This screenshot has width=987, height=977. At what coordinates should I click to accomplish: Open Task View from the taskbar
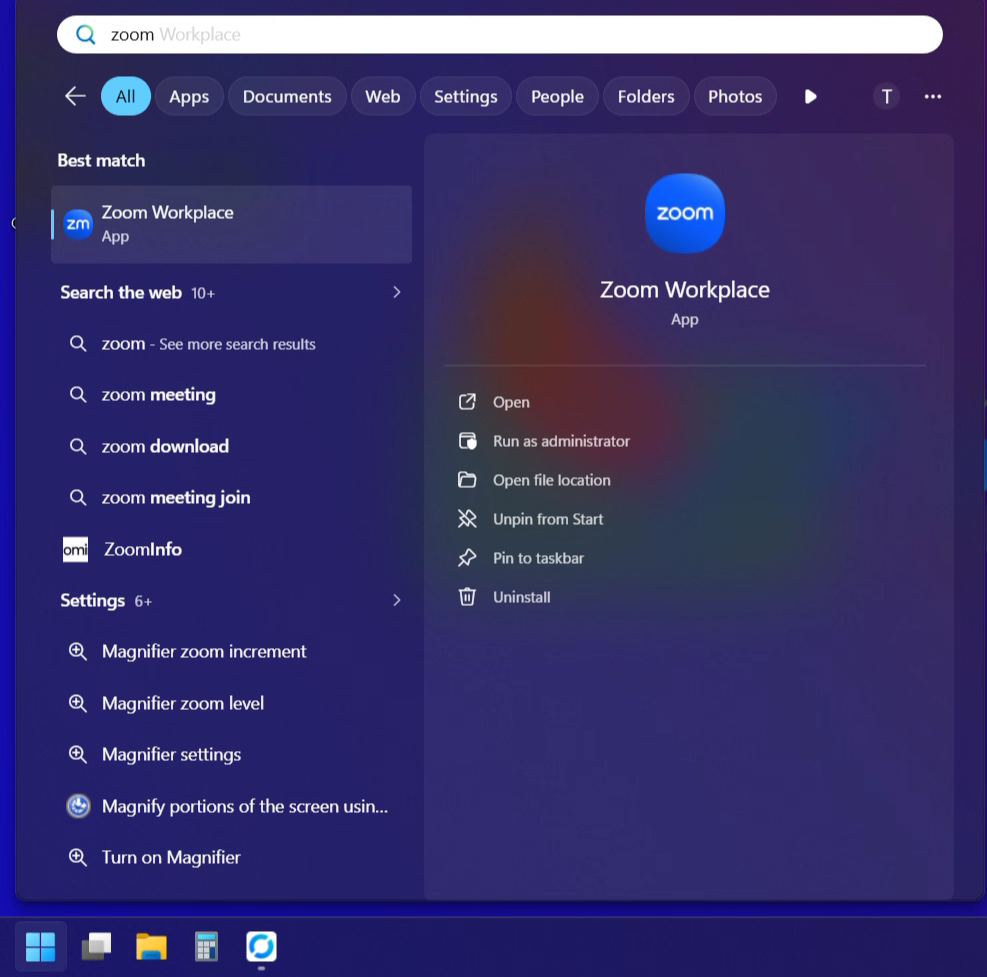pos(96,946)
